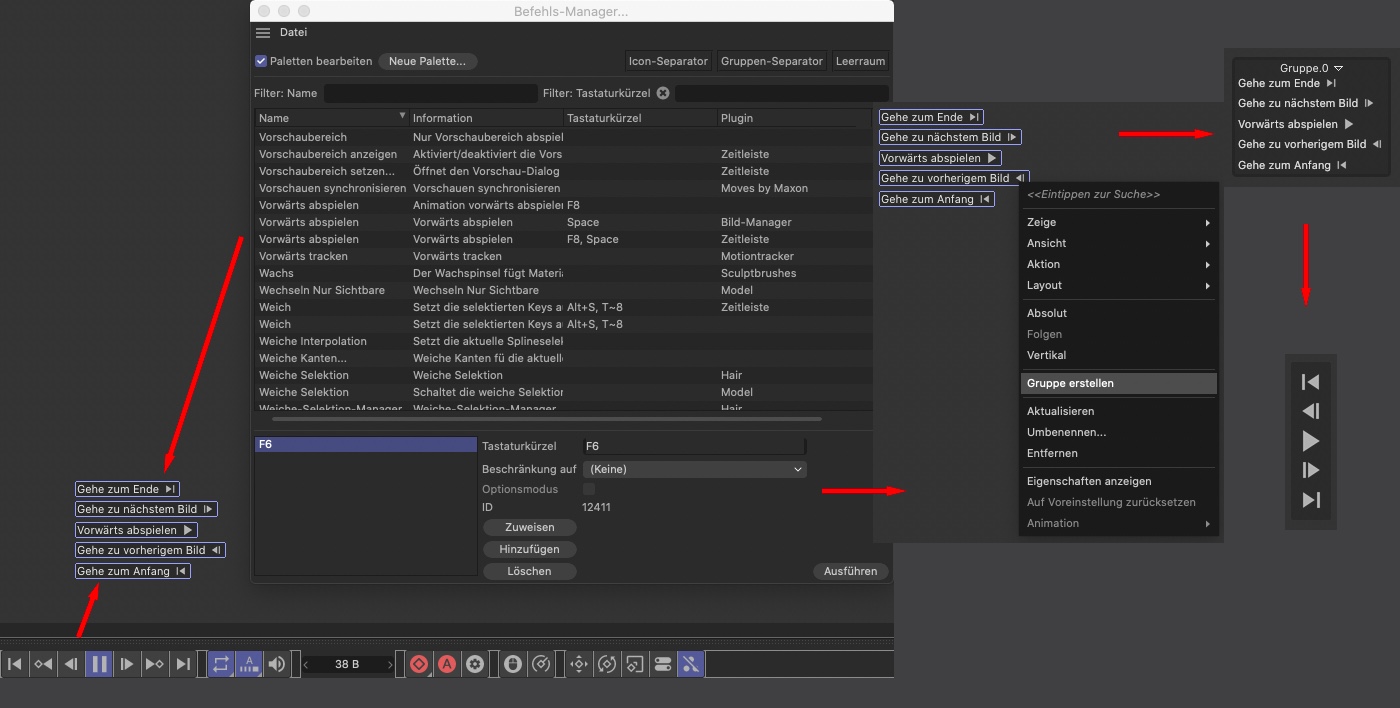
Task: Click the autokeying 'A' red icon
Action: [447, 664]
